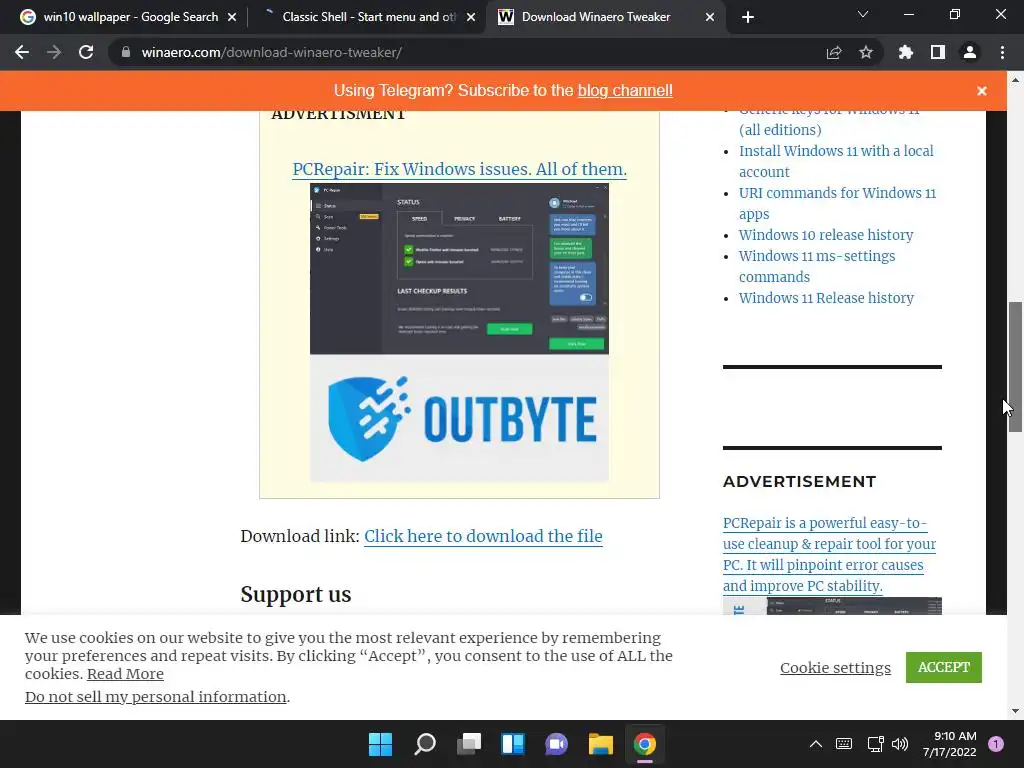Select the Download Winaero Tweaker tab

[604, 17]
